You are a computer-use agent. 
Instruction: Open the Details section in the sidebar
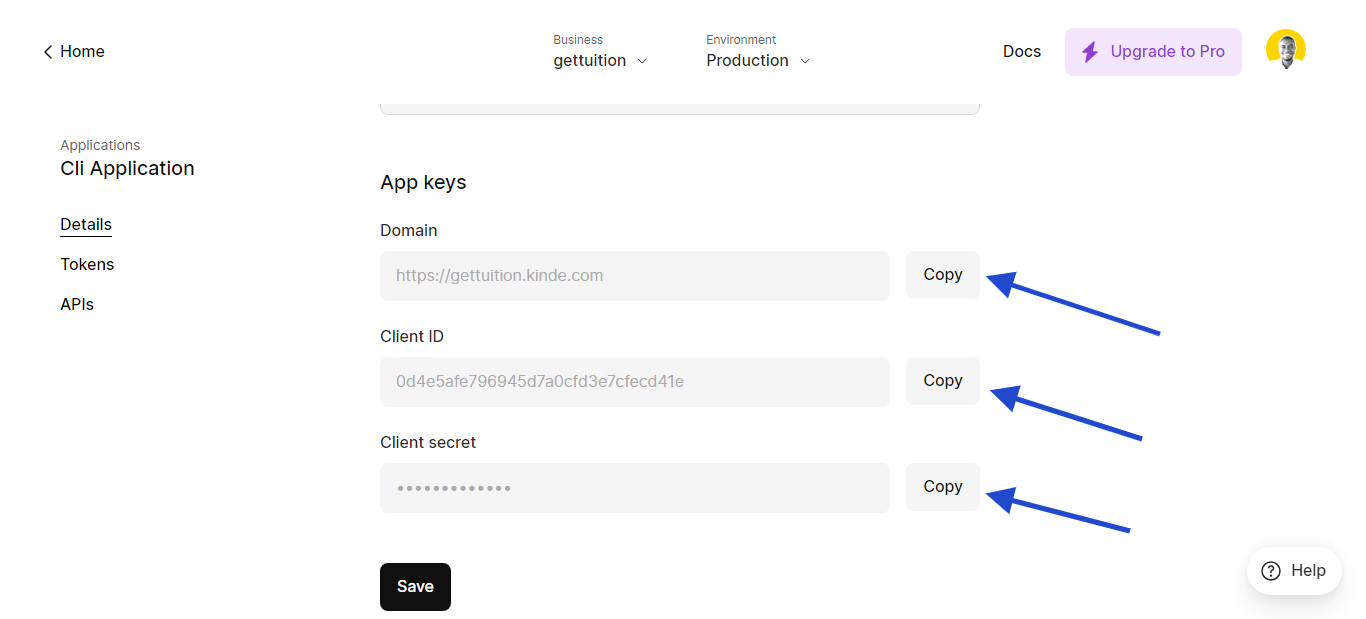[x=86, y=225]
